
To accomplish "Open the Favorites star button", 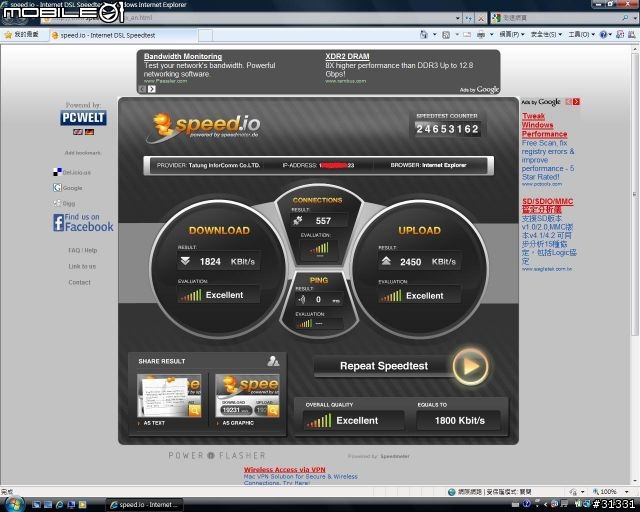I will click(22, 35).
